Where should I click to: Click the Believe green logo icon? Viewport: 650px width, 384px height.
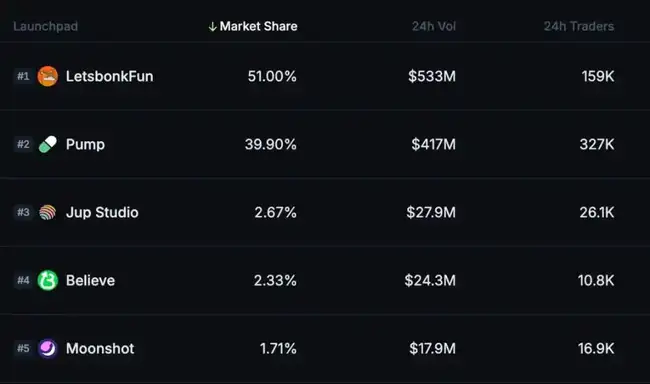point(48,280)
